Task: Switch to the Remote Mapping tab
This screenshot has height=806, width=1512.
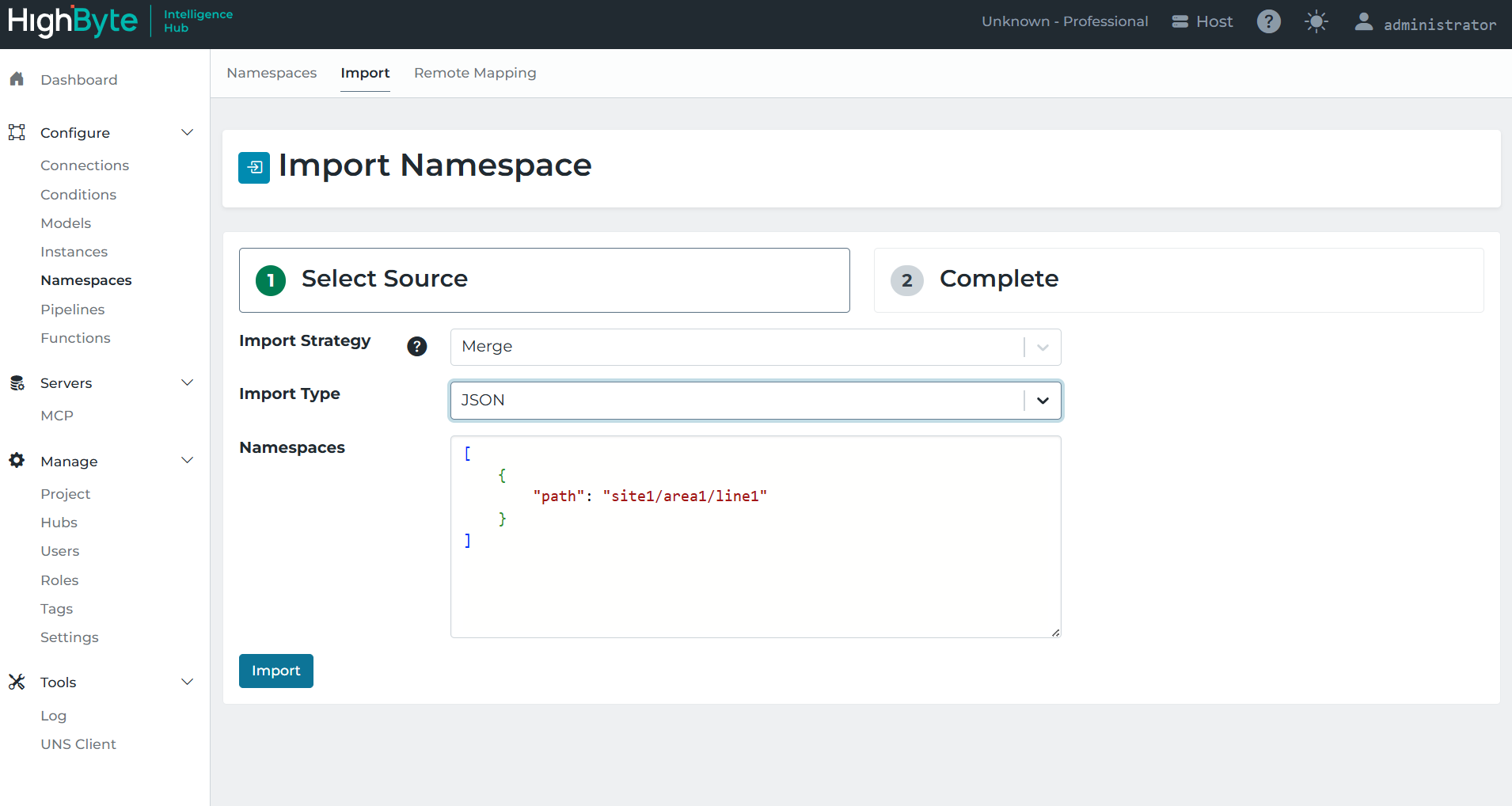Action: (474, 72)
